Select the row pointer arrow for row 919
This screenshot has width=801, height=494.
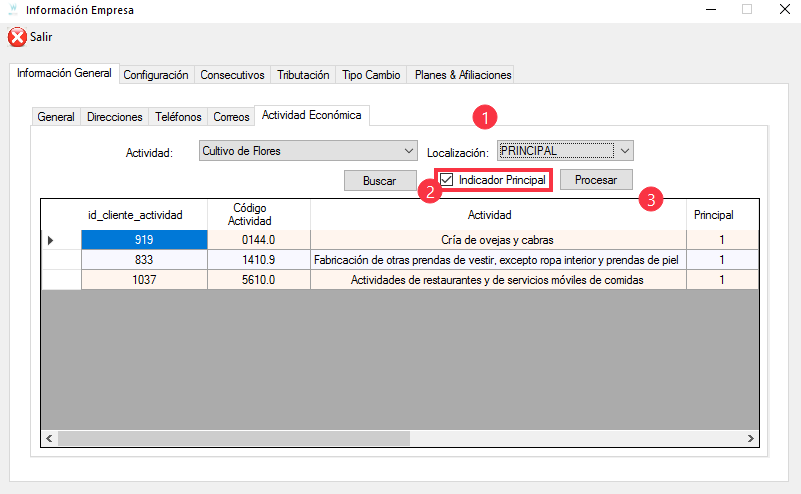coord(51,240)
